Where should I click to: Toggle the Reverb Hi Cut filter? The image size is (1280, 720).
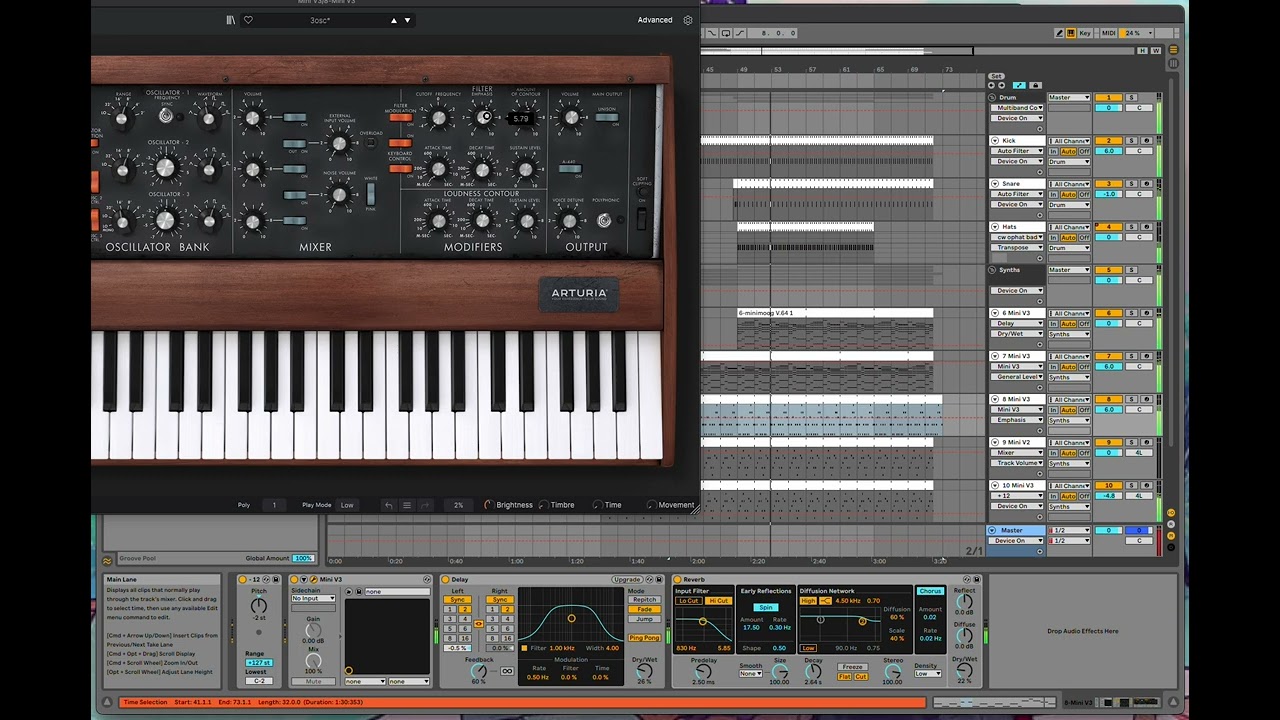(718, 601)
